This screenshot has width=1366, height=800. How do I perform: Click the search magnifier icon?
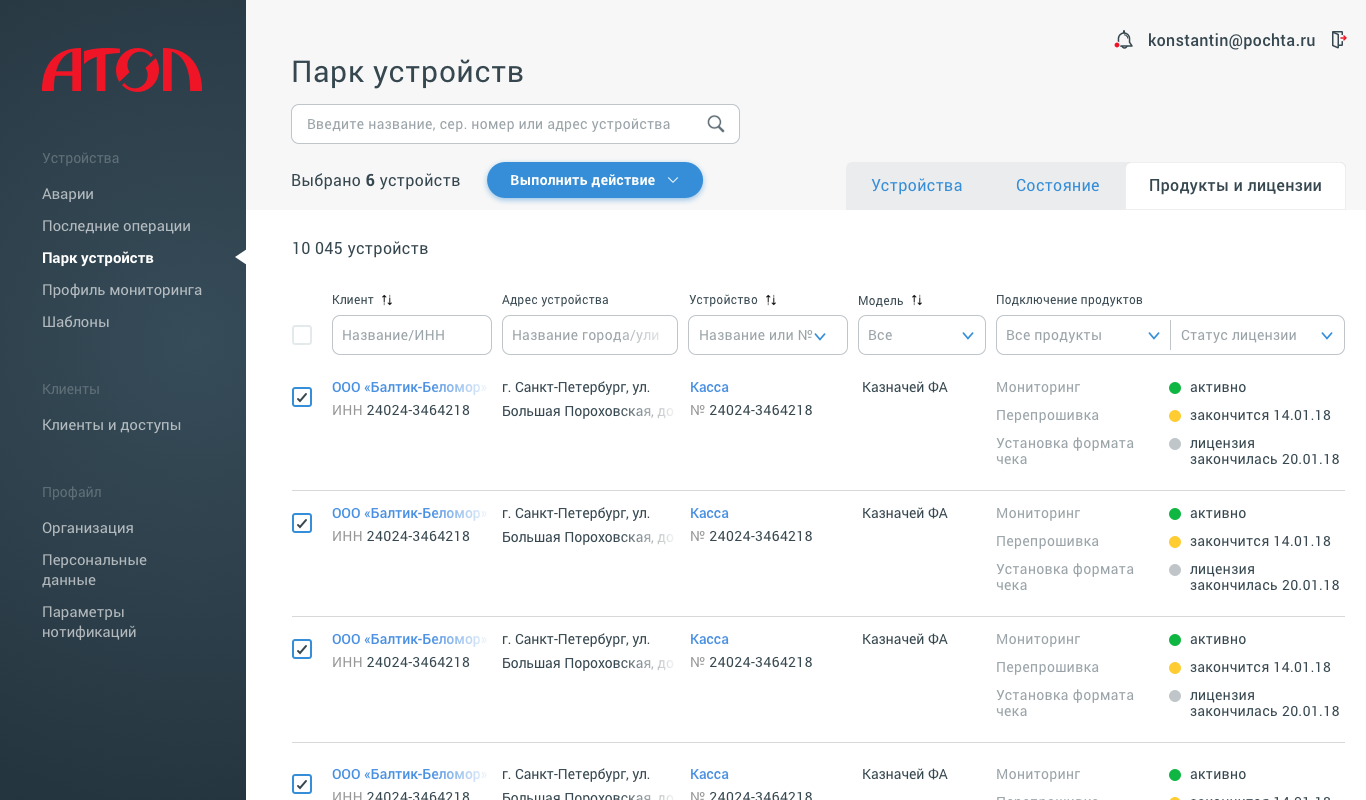(x=716, y=124)
